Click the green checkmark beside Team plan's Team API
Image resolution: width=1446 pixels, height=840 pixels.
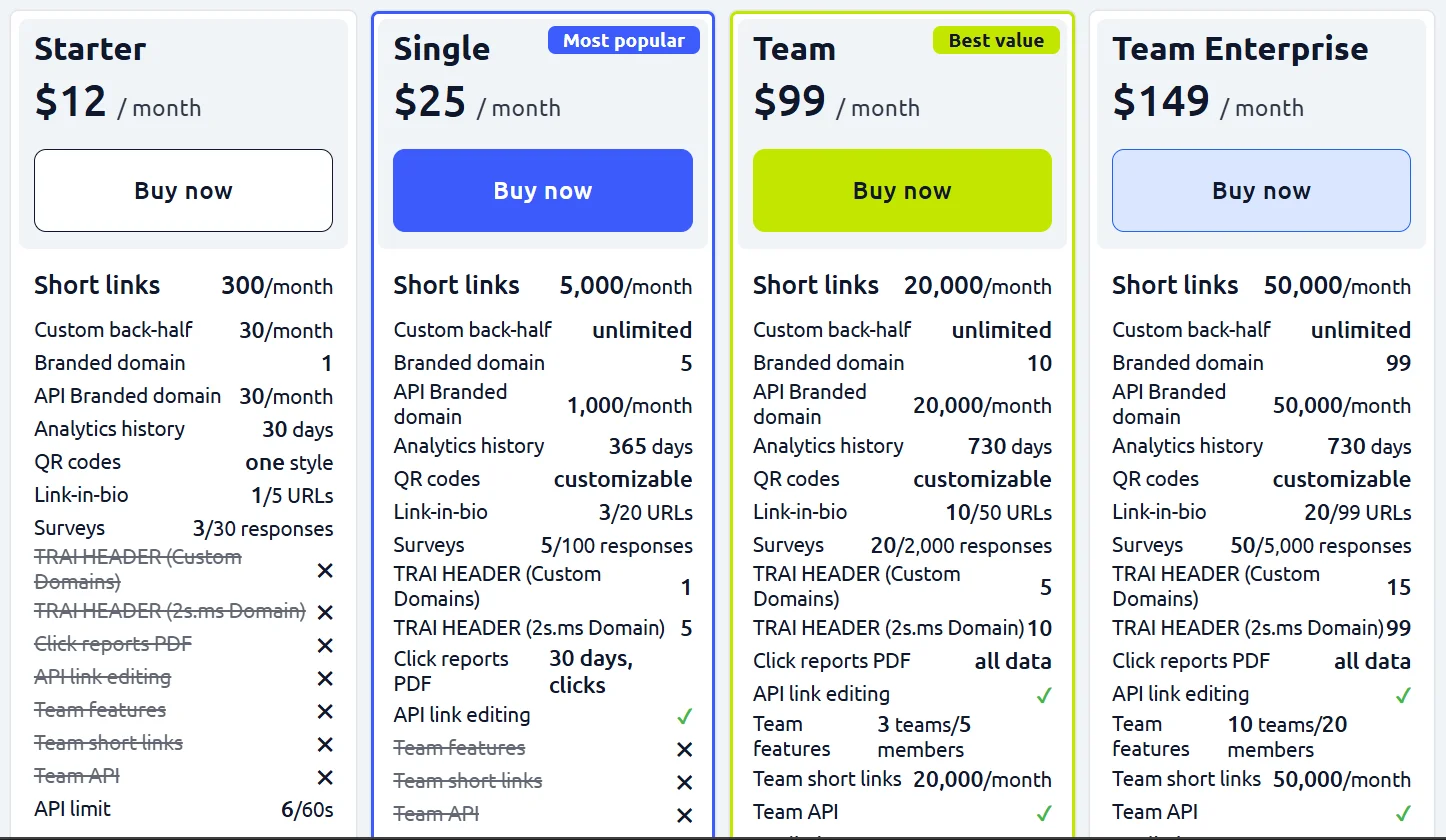[x=1044, y=813]
